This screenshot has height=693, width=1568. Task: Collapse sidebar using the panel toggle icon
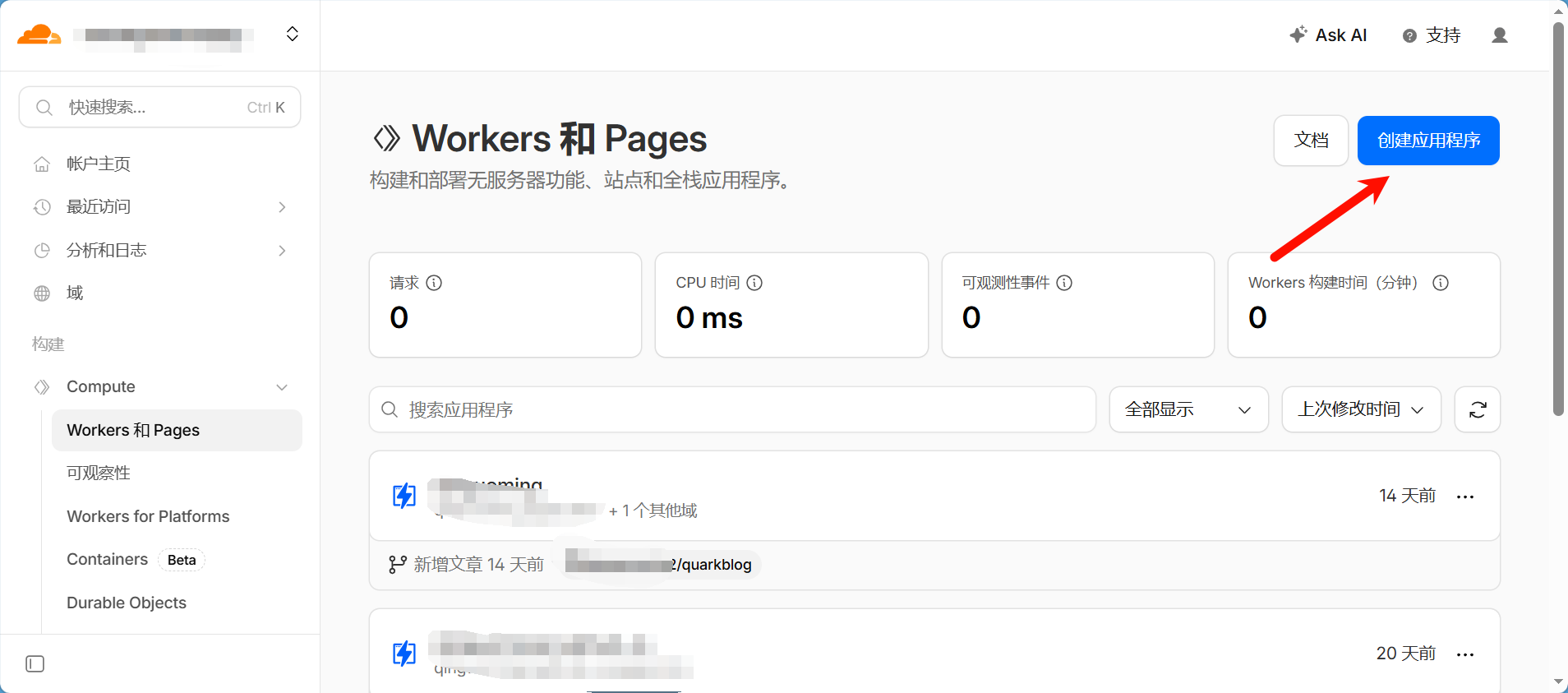[35, 663]
